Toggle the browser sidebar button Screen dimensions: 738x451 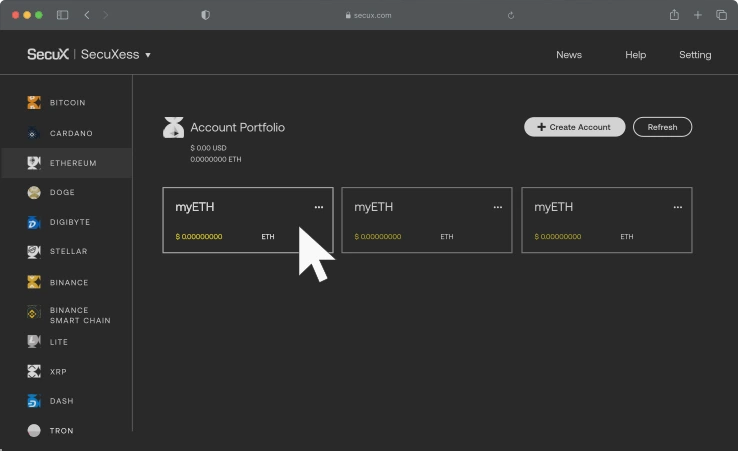[63, 15]
